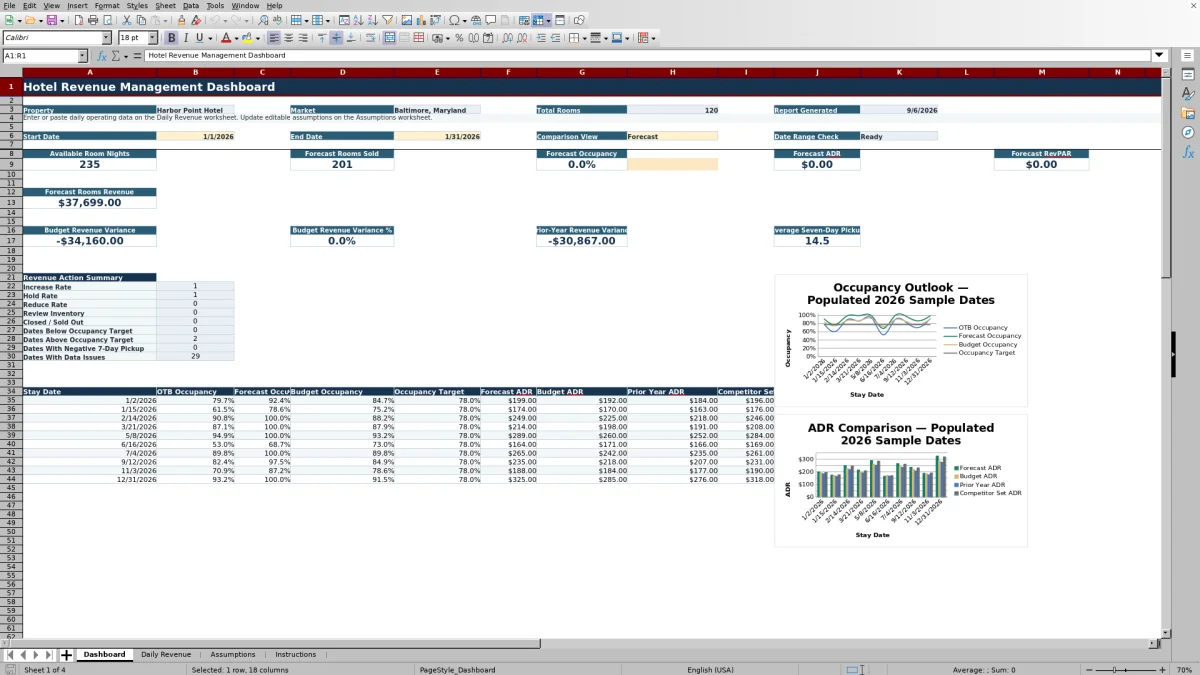Open the Borders dropdown arrow

click(584, 38)
